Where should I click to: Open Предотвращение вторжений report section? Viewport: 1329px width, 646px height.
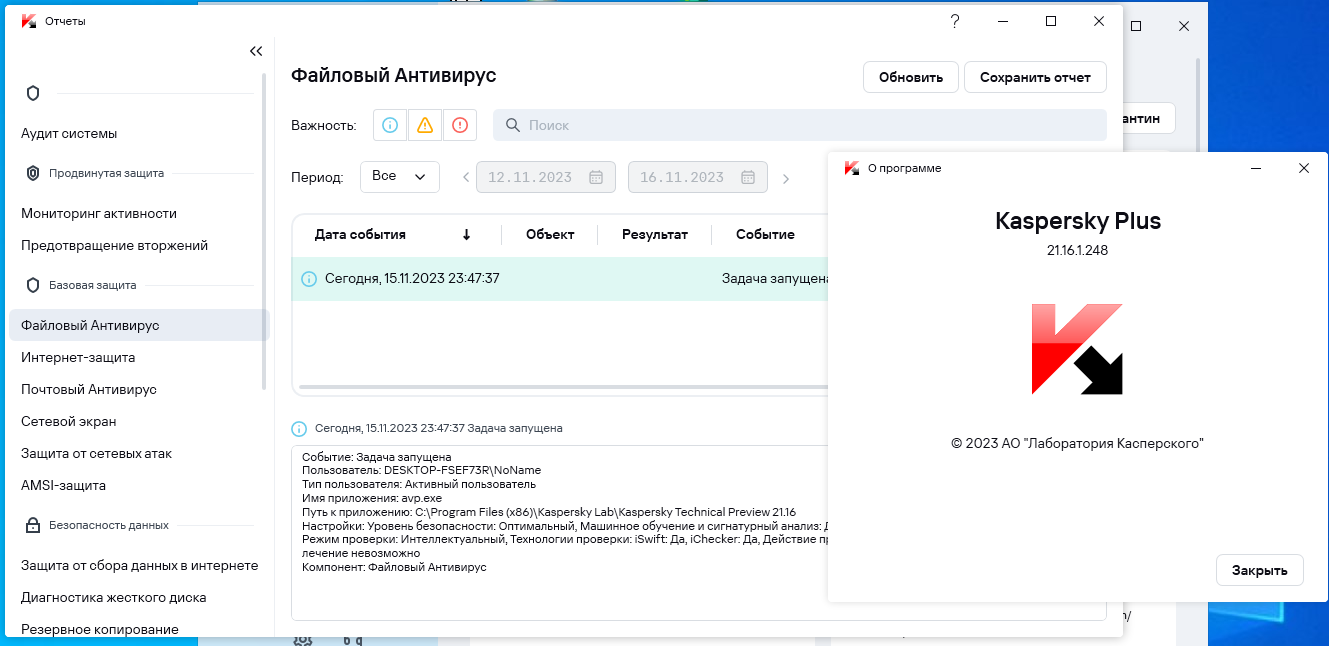pos(114,245)
